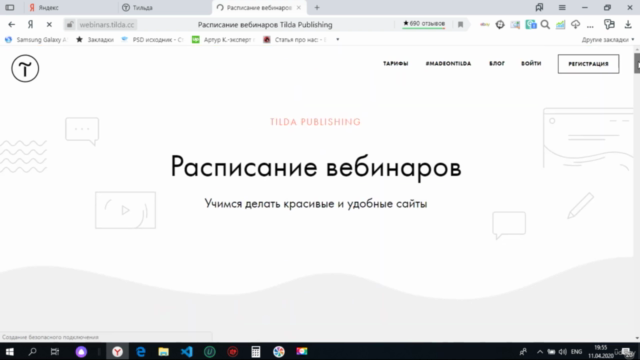
Task: Open the taskbar clock showing 19:55
Action: (x=600, y=351)
